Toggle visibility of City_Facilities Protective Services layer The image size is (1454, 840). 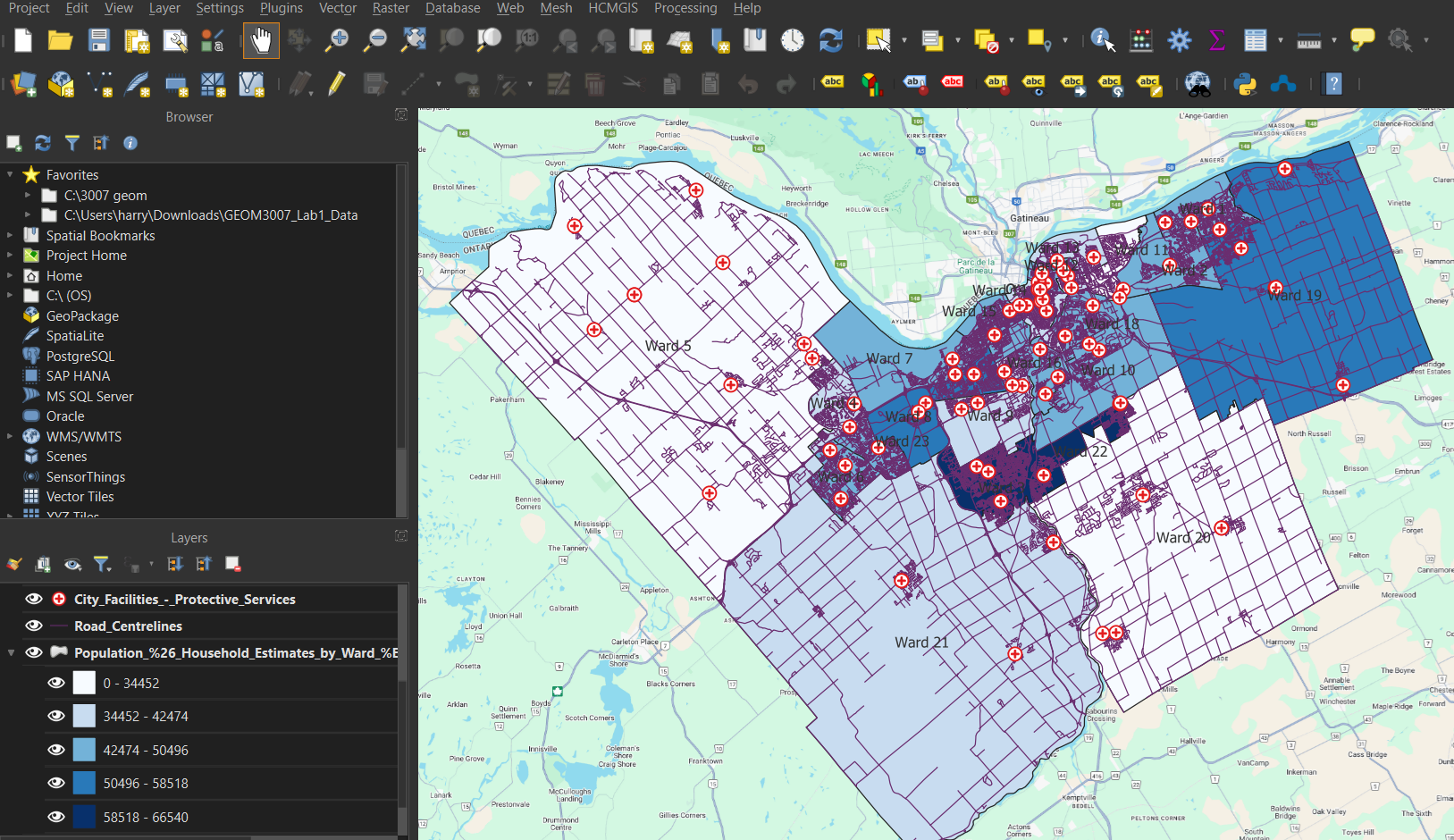click(x=34, y=599)
